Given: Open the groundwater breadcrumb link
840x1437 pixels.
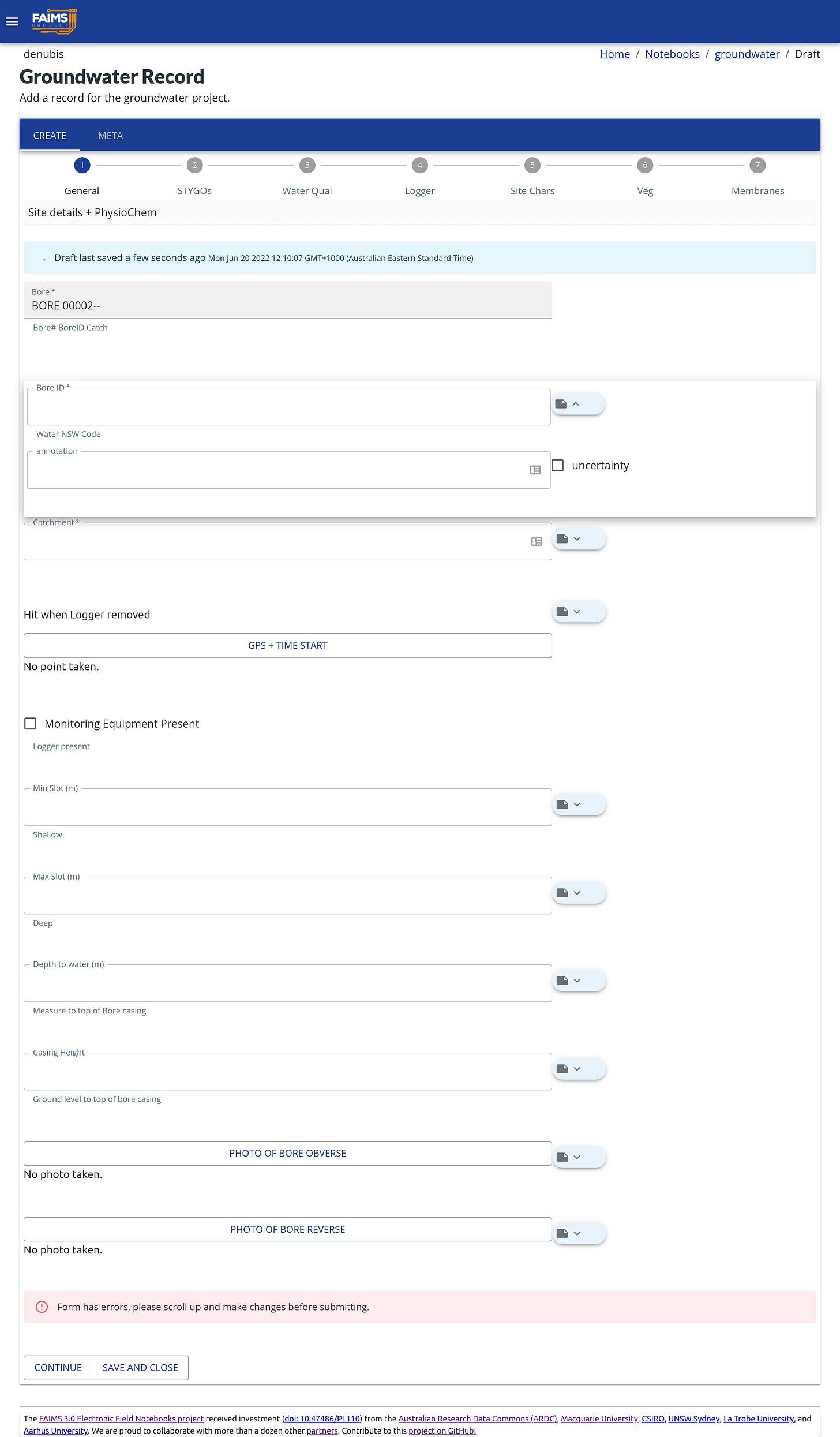Looking at the screenshot, I should pos(747,54).
